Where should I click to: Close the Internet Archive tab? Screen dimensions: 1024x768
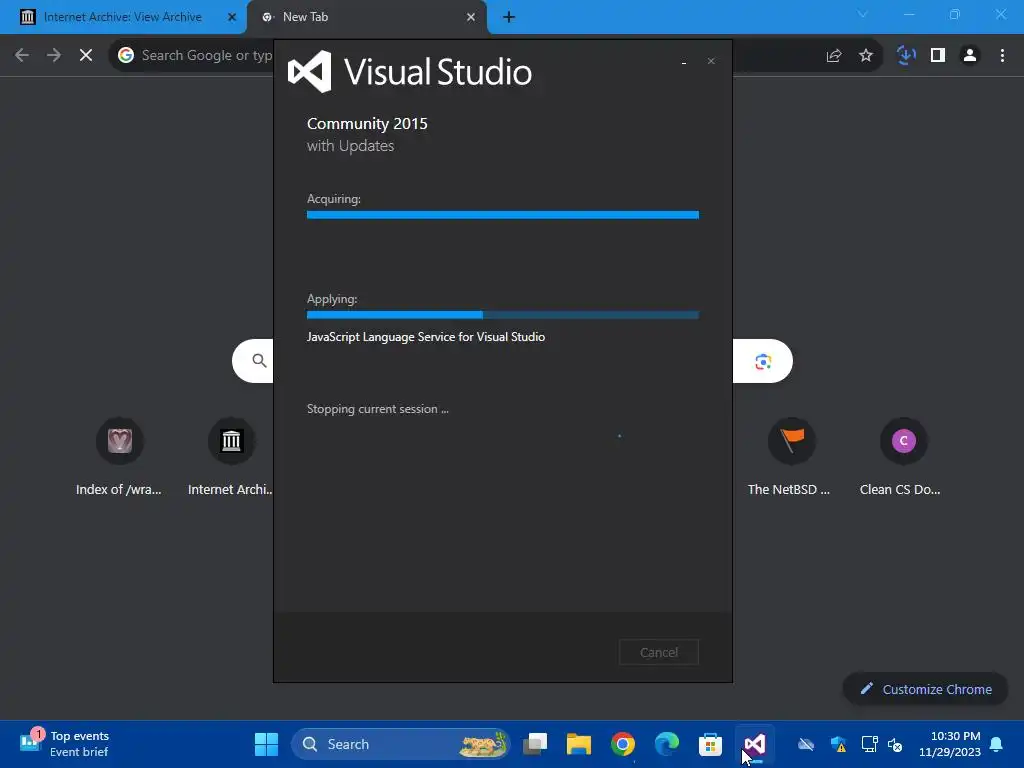click(x=232, y=17)
